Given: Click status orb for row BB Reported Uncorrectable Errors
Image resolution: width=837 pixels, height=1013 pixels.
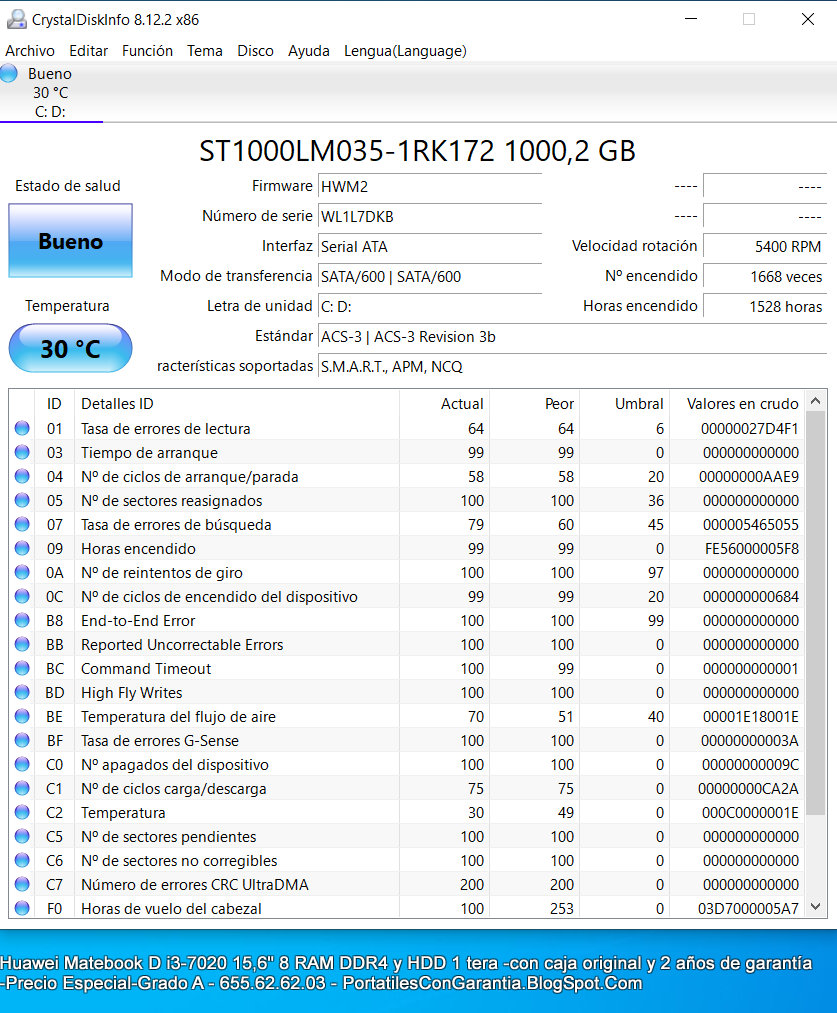Looking at the screenshot, I should point(22,643).
